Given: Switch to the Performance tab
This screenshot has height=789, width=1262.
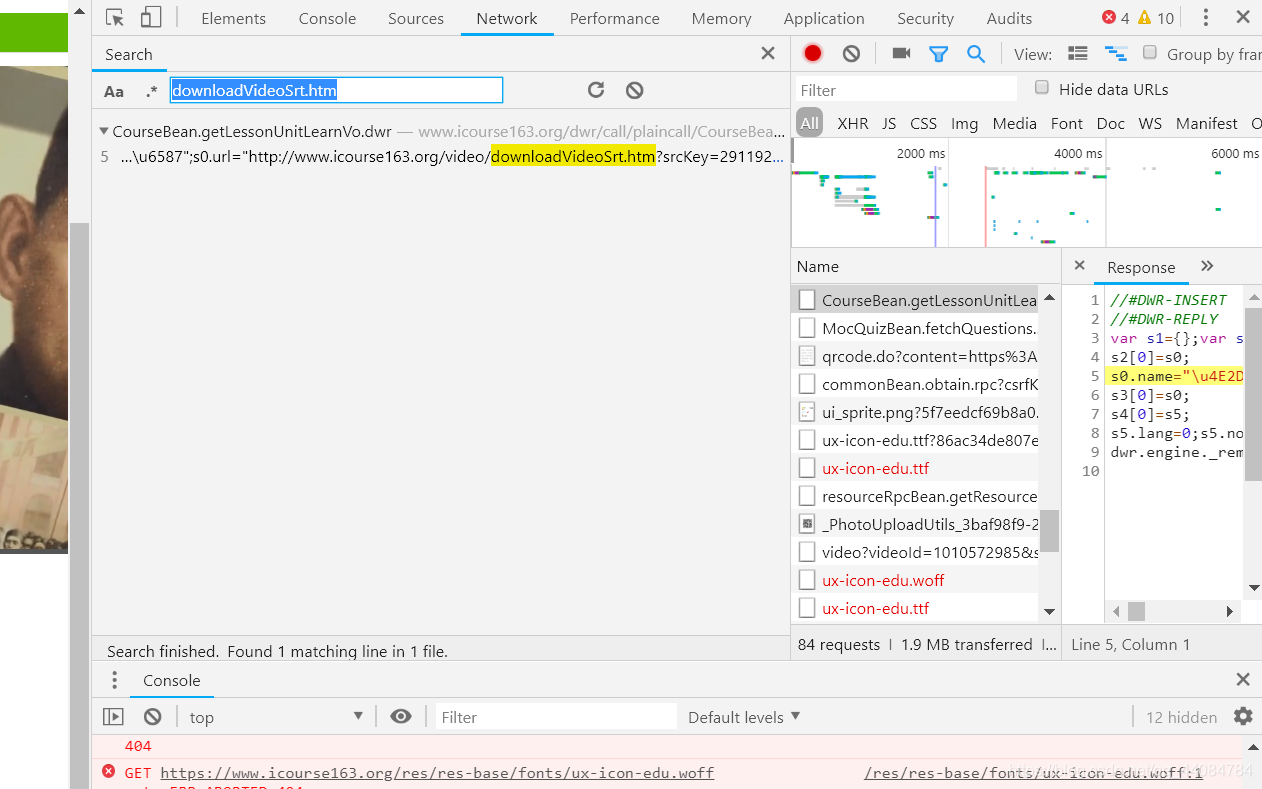Looking at the screenshot, I should click(614, 18).
